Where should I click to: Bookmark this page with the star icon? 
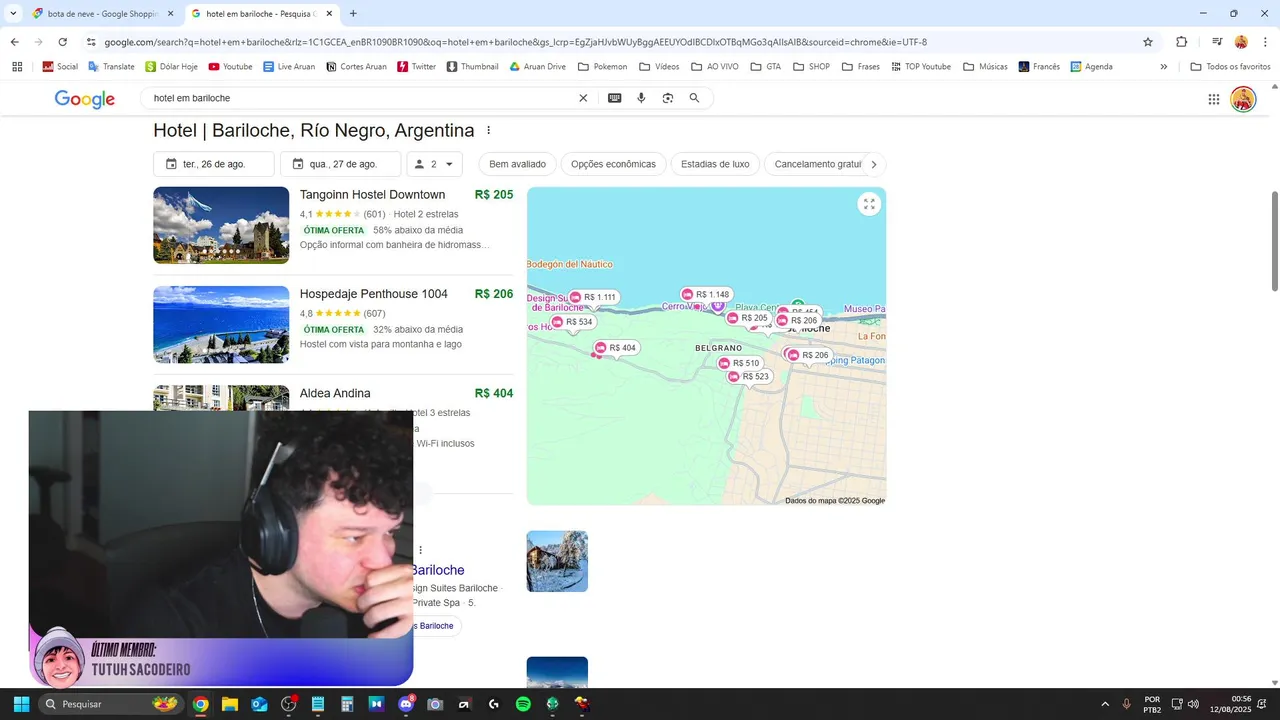click(x=1148, y=42)
